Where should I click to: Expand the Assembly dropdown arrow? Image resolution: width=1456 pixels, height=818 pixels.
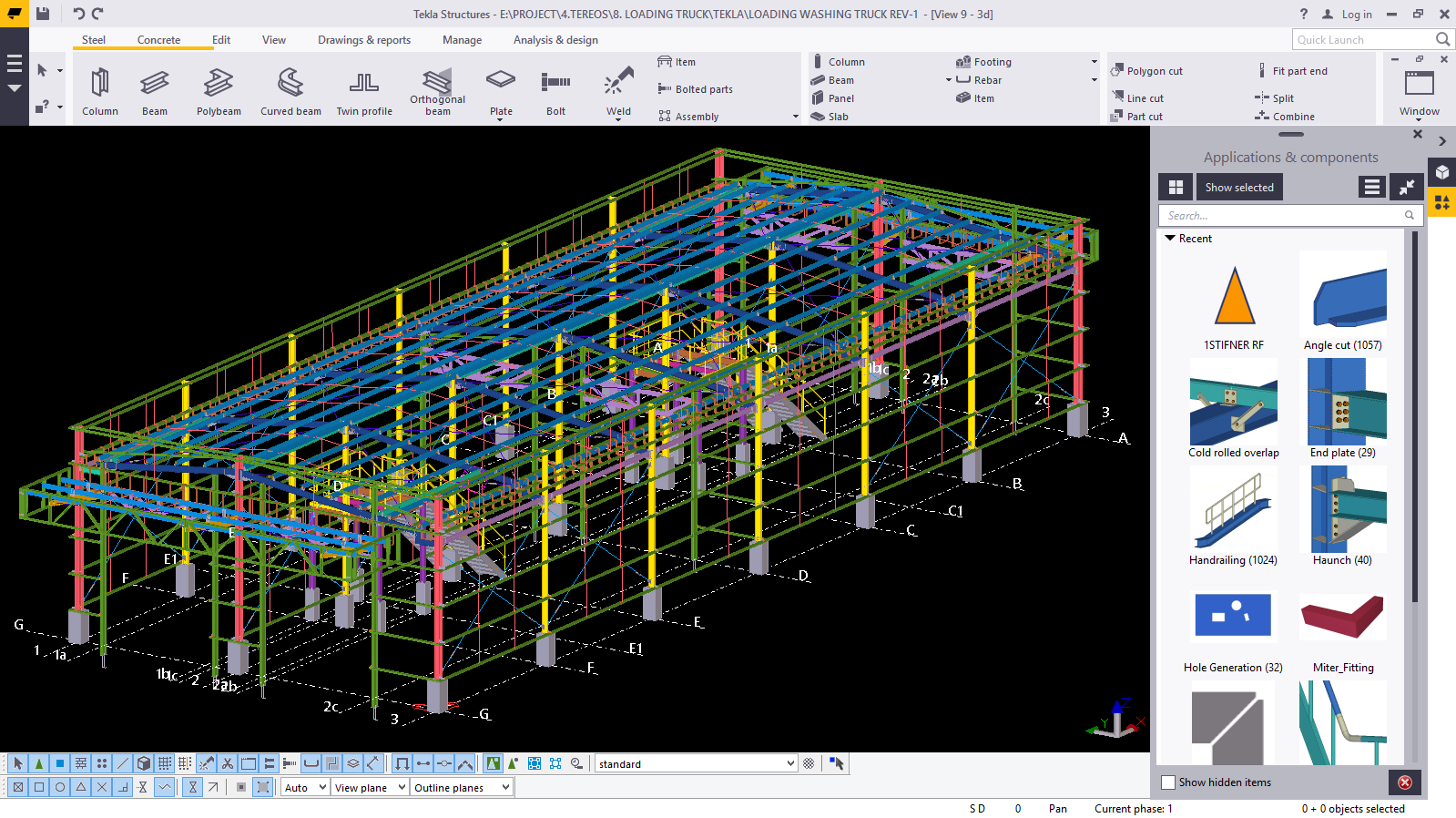pos(796,117)
